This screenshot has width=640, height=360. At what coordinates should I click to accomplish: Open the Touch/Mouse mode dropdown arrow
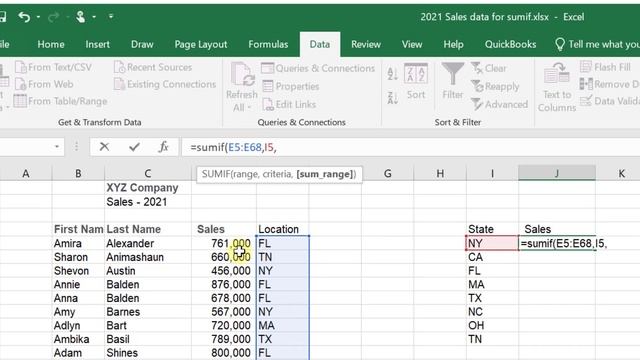[94, 17]
